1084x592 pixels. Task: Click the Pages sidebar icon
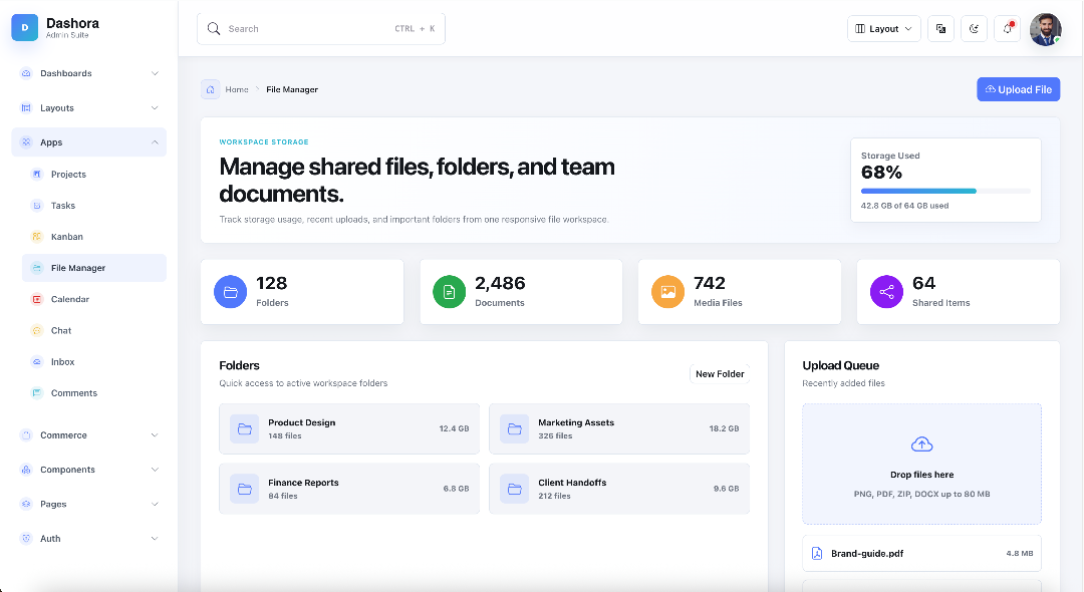click(26, 504)
